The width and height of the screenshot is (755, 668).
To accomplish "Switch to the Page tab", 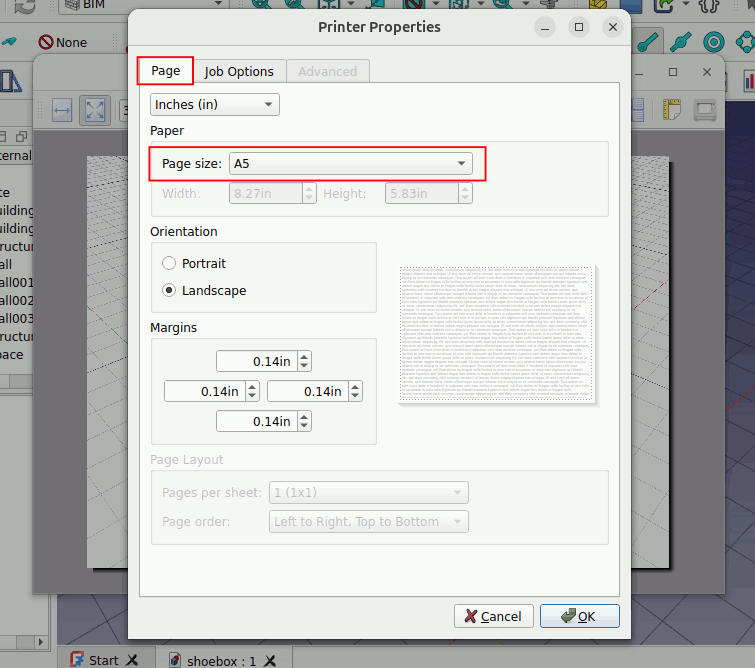I will [x=165, y=71].
